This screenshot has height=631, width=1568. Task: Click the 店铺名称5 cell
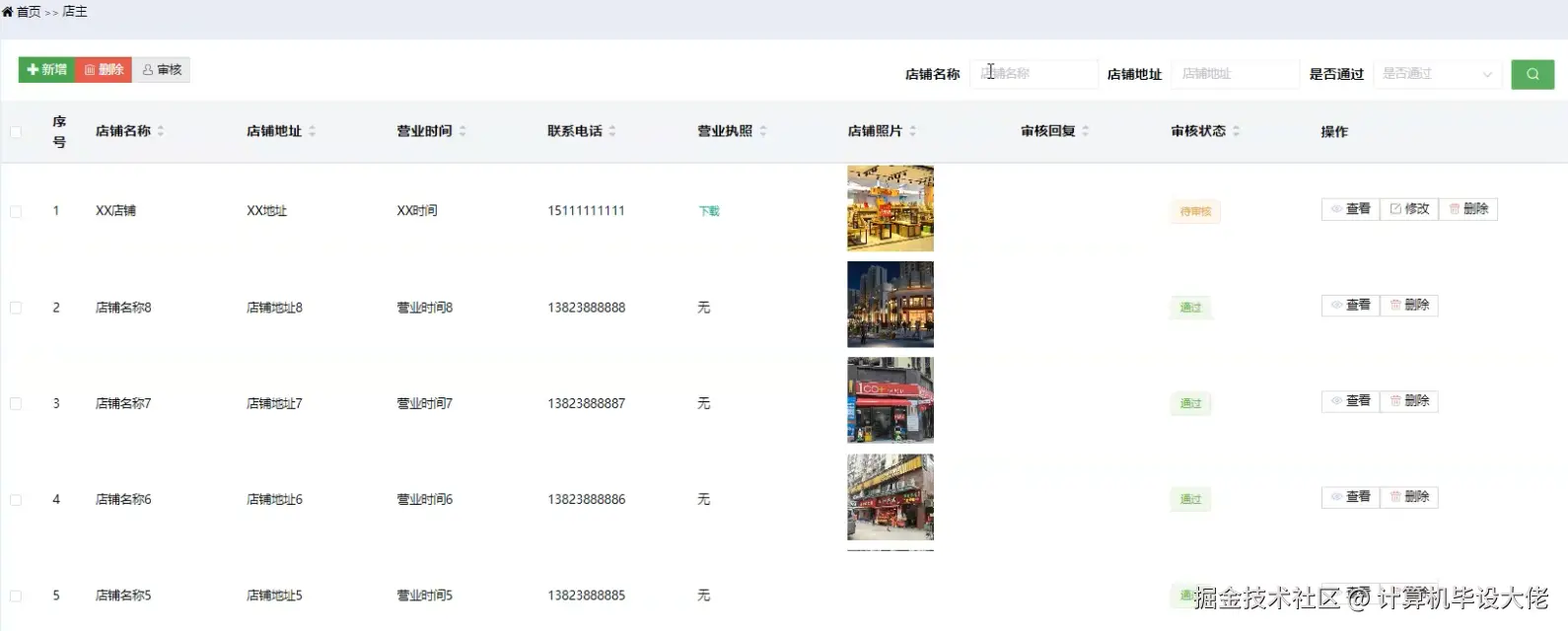click(123, 596)
